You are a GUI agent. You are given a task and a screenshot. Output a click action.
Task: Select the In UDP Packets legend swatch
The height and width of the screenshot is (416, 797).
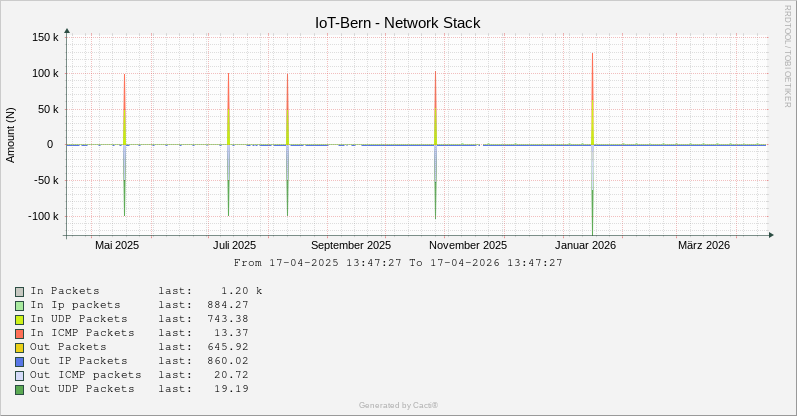19,319
